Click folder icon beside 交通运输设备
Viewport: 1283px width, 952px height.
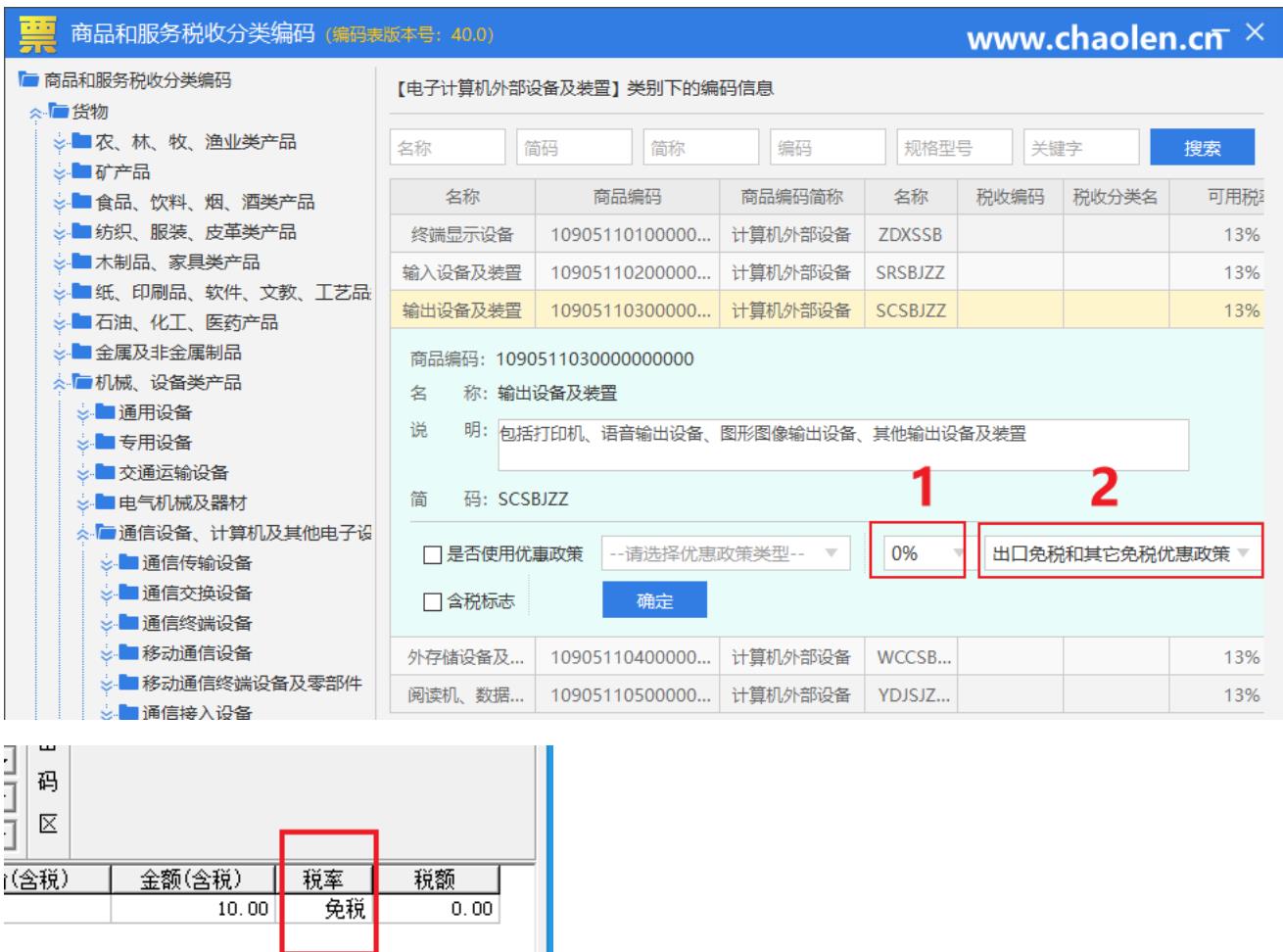point(106,473)
